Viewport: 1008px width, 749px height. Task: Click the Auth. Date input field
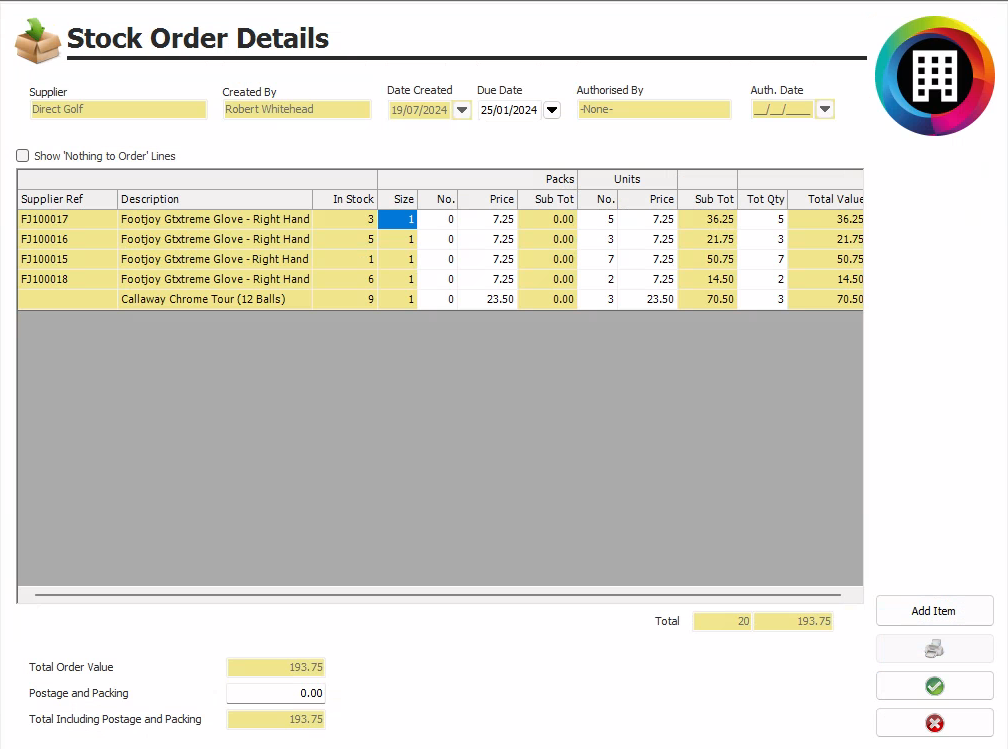(783, 109)
